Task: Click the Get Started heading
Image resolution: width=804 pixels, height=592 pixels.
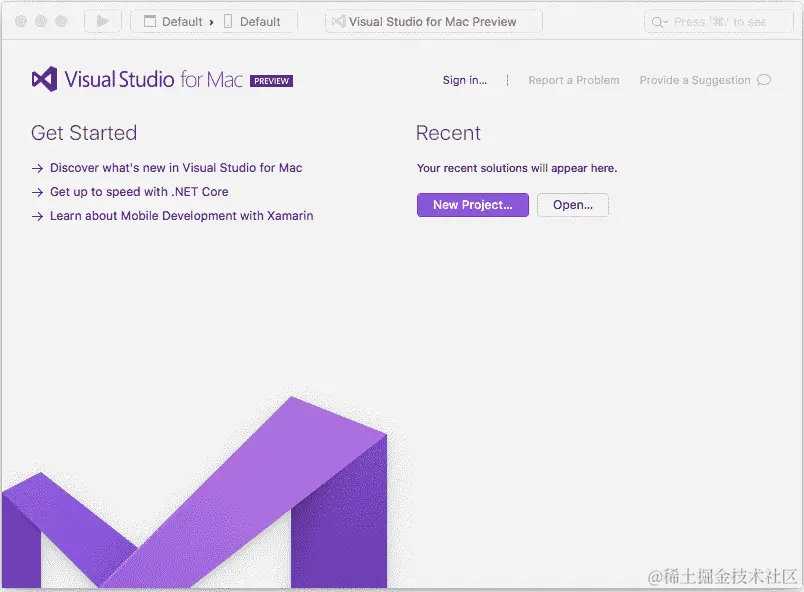Action: coord(84,133)
